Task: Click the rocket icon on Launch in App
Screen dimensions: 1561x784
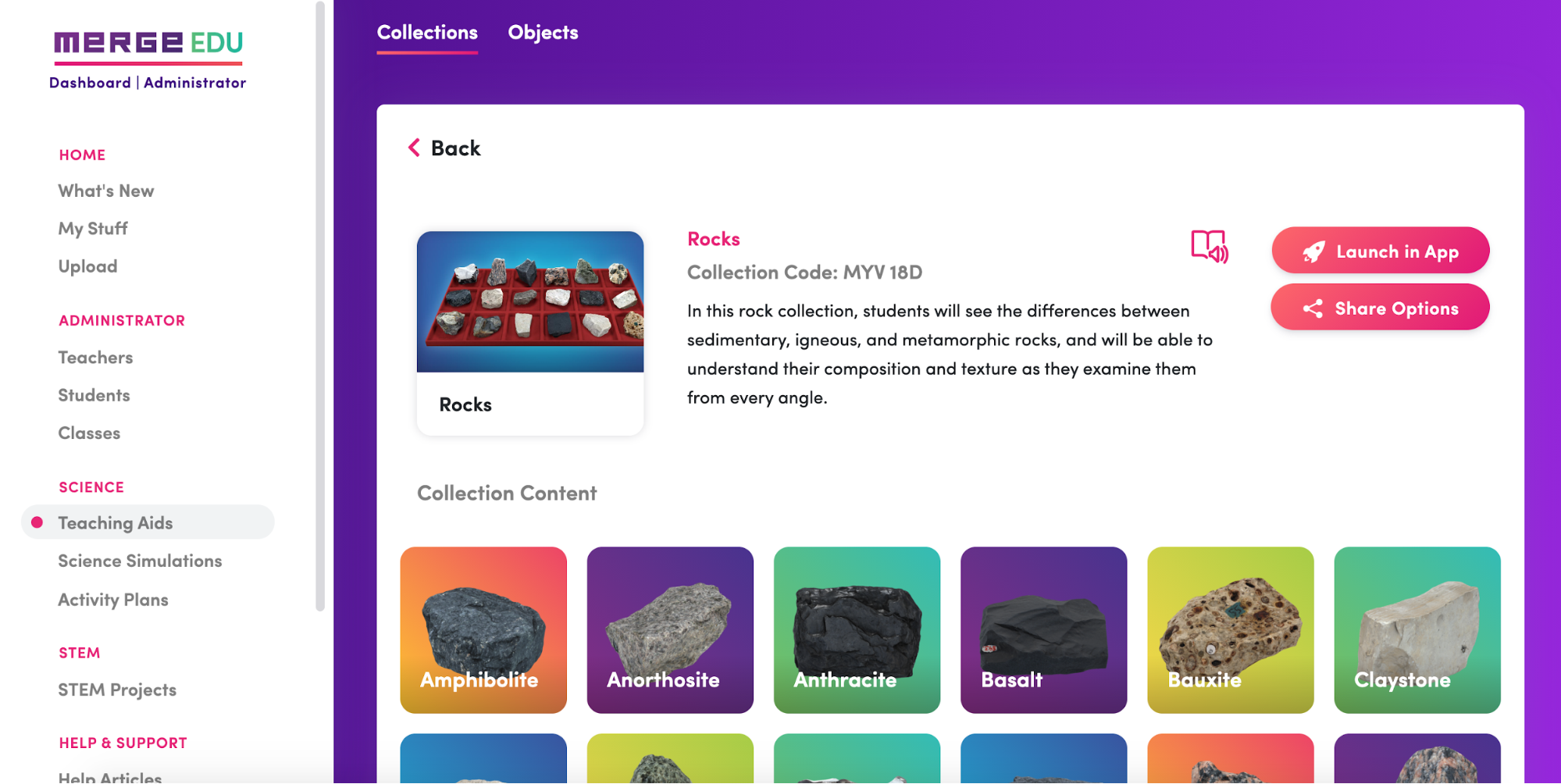Action: (1313, 251)
